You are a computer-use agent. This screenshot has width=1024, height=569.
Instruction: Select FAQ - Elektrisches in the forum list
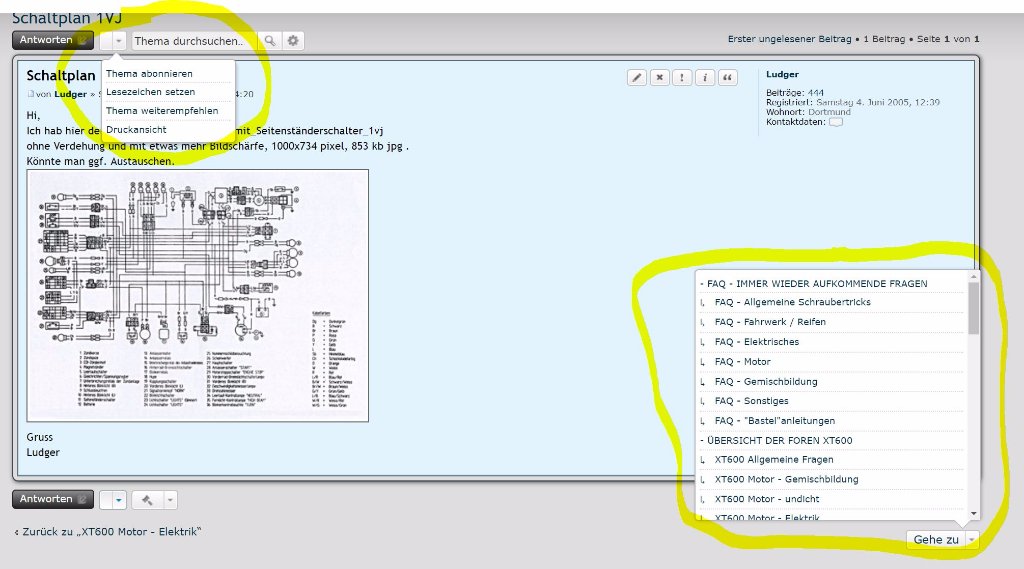pyautogui.click(x=756, y=342)
